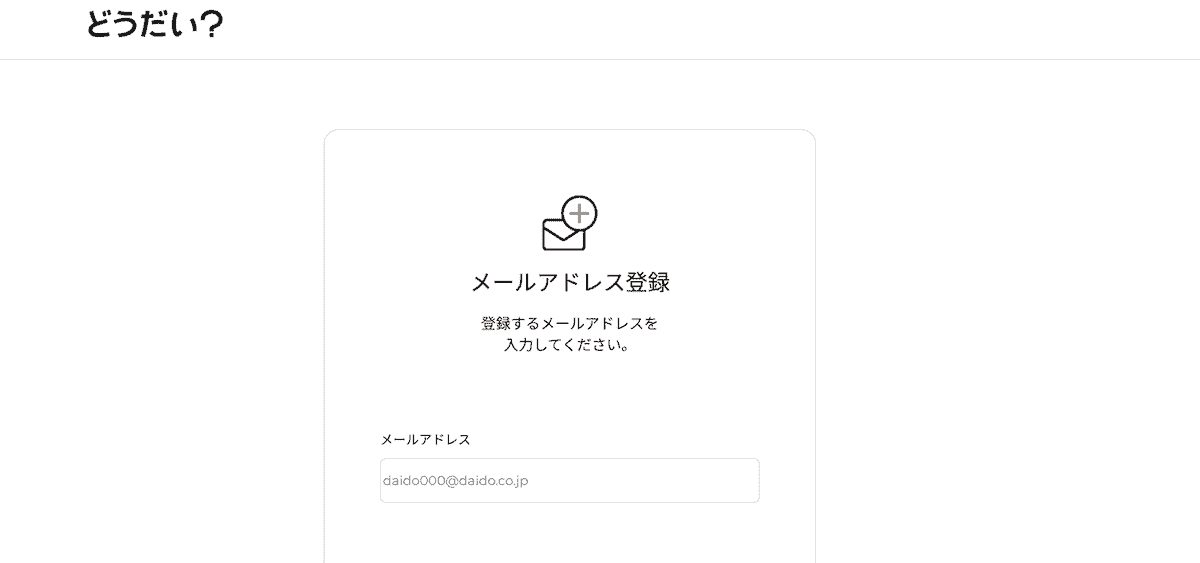Click the メールアドレス field label
Image resolution: width=1200 pixels, height=563 pixels.
[x=425, y=439]
